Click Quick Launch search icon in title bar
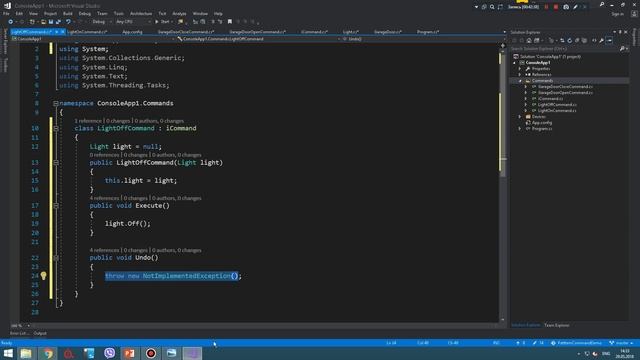 602,5
